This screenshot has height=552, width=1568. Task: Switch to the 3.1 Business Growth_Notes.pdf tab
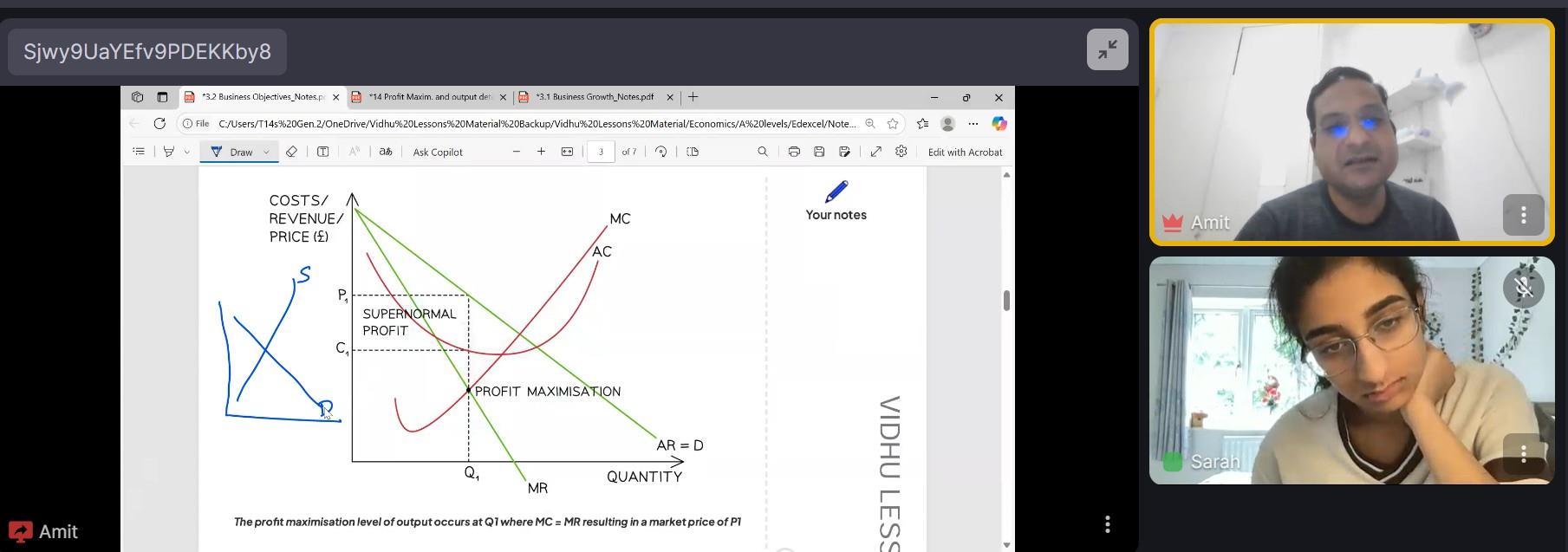point(594,97)
